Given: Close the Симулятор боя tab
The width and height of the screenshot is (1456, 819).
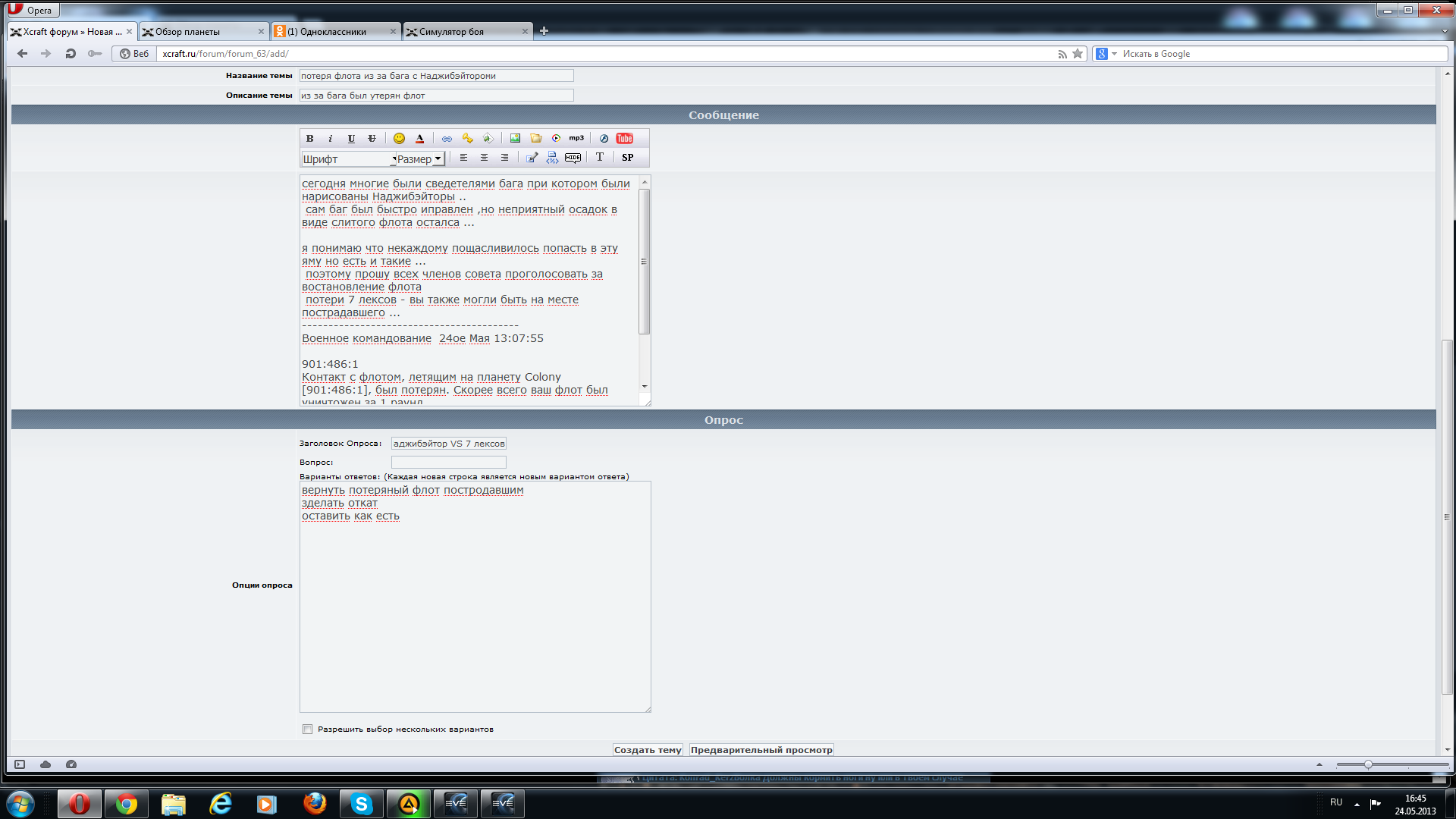Looking at the screenshot, I should pyautogui.click(x=525, y=32).
